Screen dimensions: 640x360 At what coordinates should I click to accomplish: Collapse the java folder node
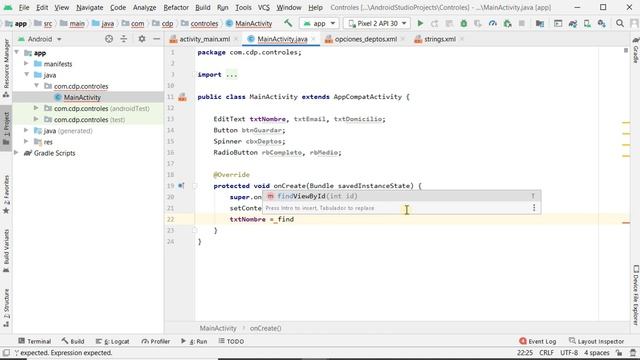(26, 75)
